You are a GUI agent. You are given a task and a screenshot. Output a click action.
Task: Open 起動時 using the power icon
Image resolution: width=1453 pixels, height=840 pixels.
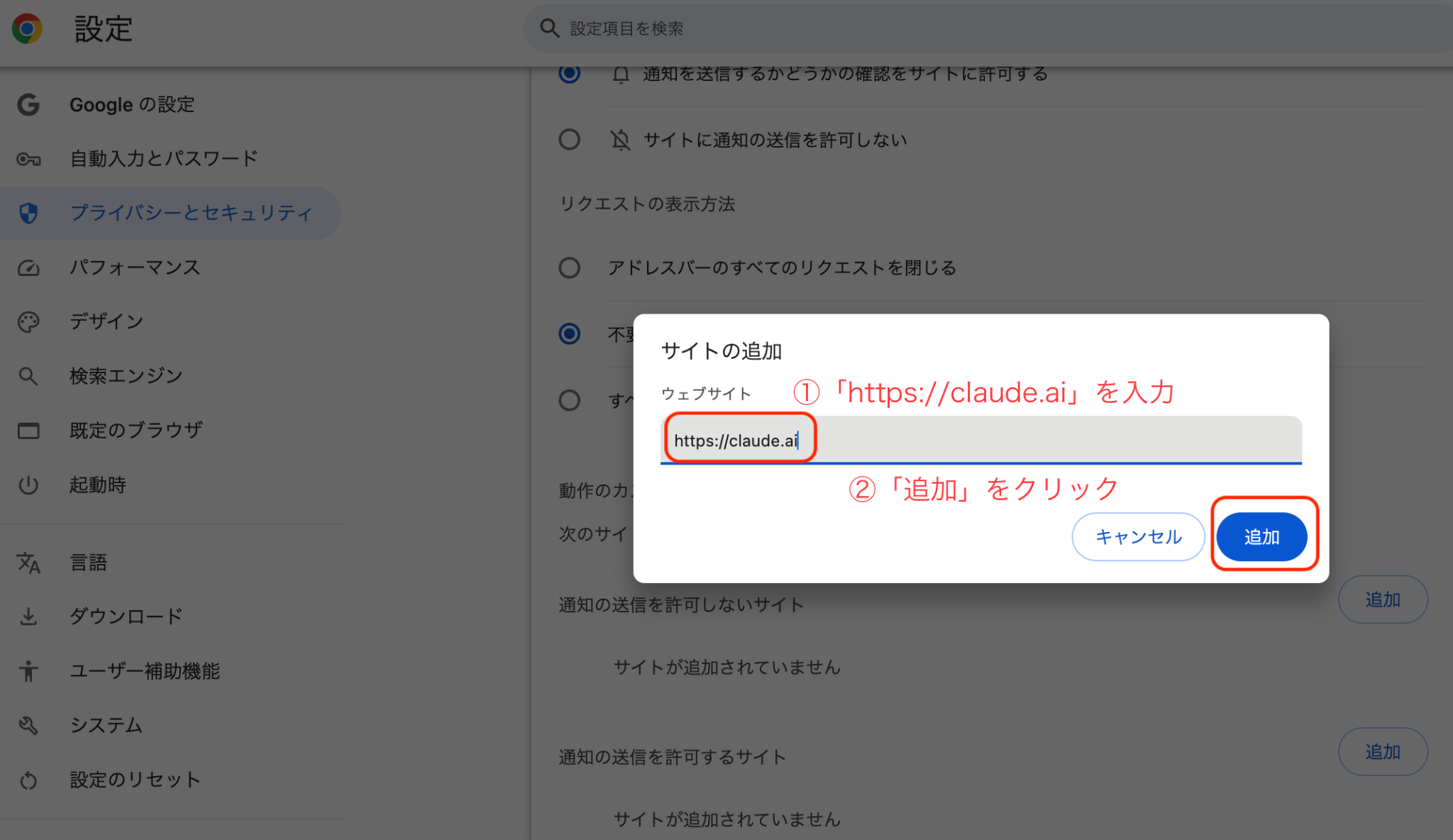28,485
